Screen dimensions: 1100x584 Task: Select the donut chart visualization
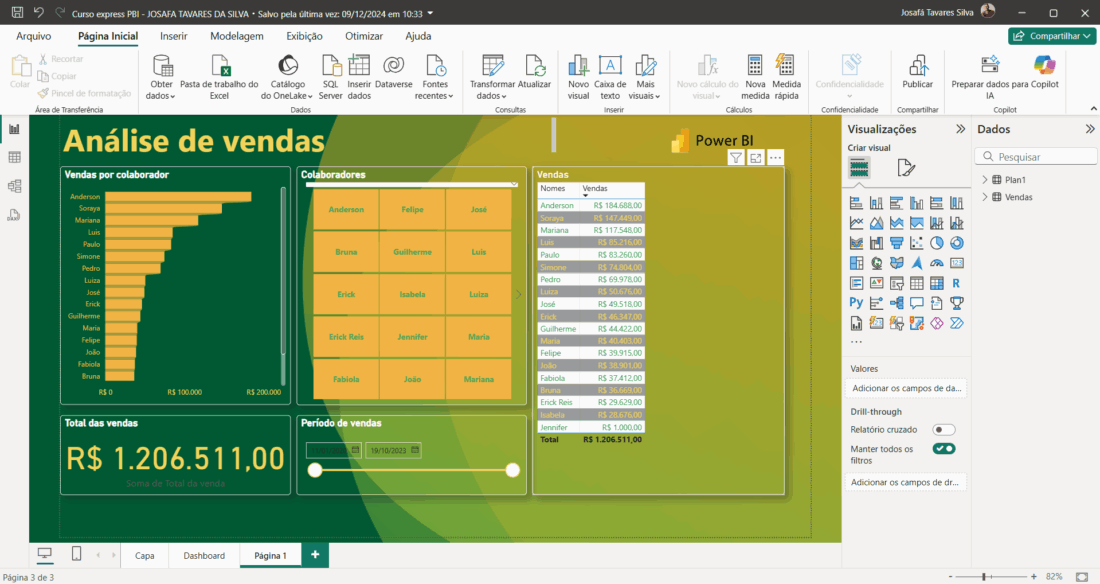coord(956,243)
